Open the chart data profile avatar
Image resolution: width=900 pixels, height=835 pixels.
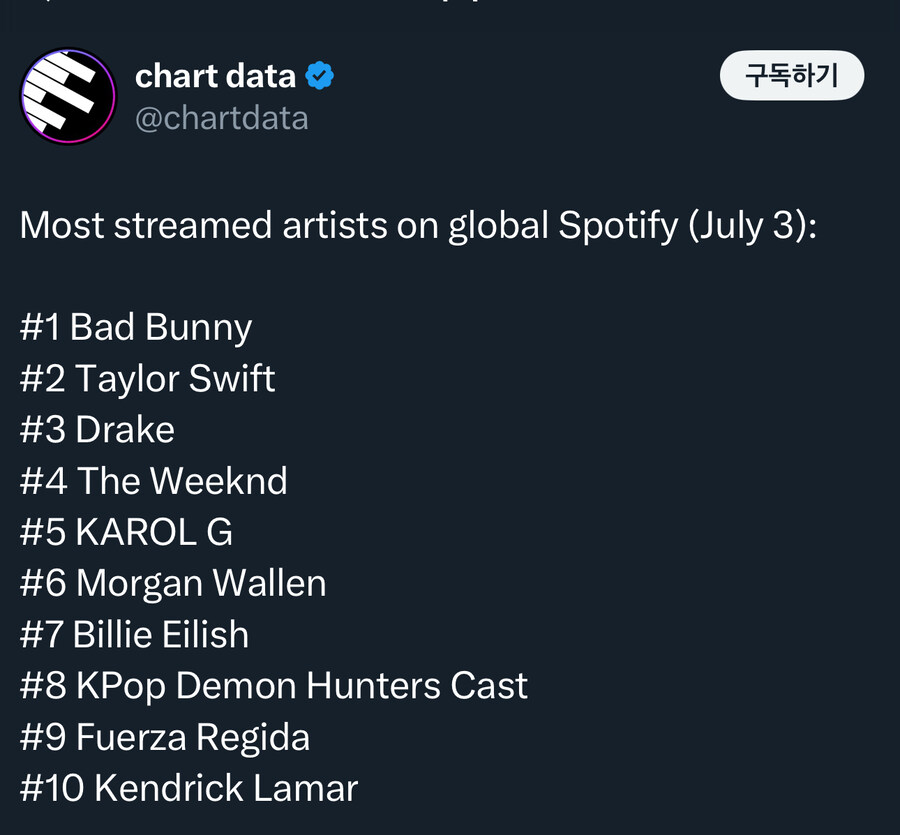click(x=68, y=95)
